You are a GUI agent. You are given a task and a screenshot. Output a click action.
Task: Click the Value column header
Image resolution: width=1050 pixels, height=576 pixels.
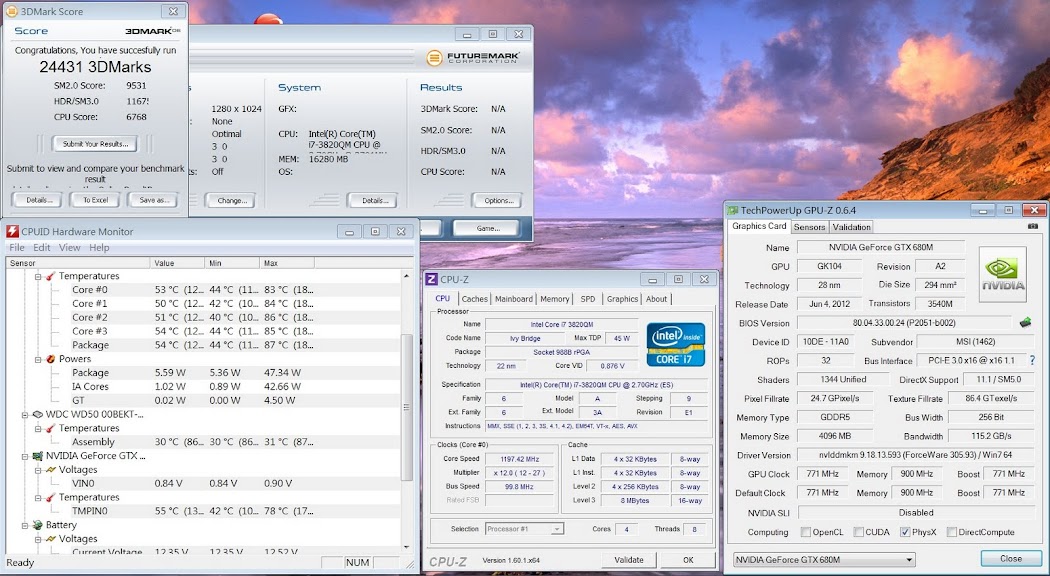[x=177, y=263]
